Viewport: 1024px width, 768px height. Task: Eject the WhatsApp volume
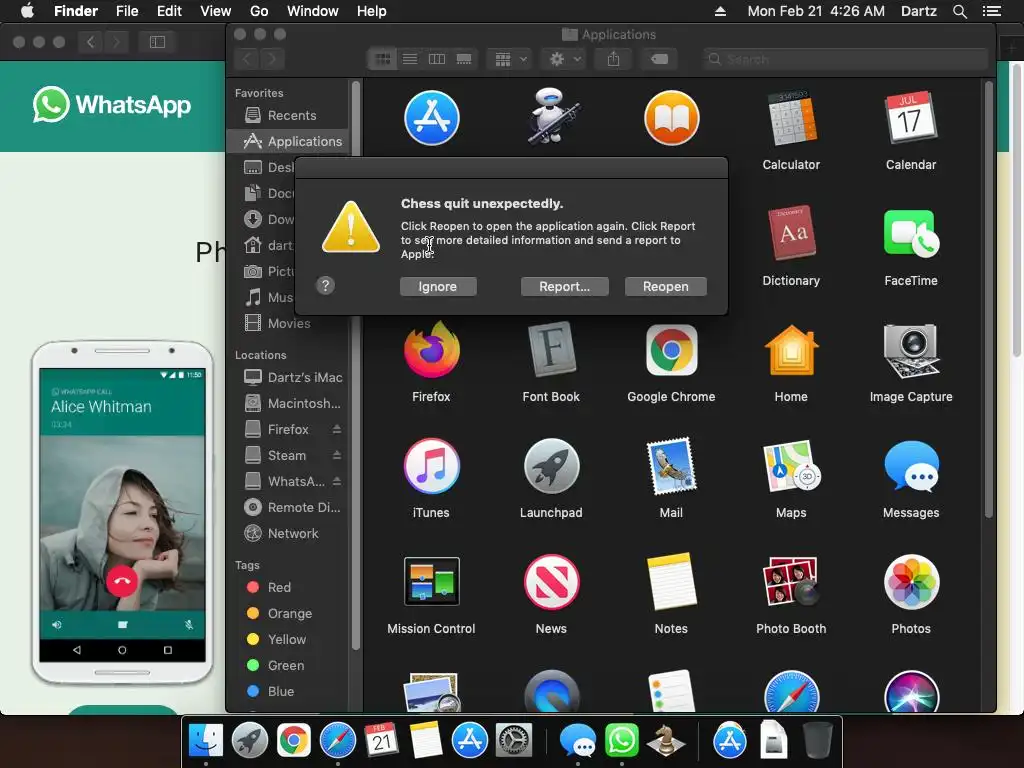337,481
